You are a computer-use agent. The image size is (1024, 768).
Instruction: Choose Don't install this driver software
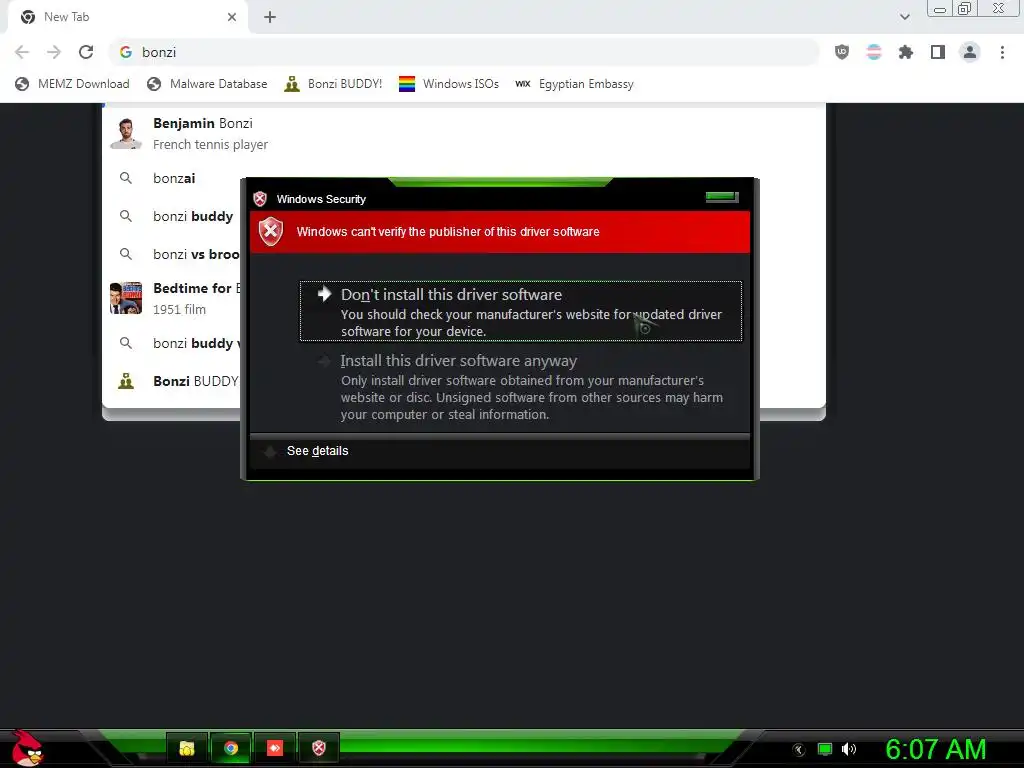point(520,312)
